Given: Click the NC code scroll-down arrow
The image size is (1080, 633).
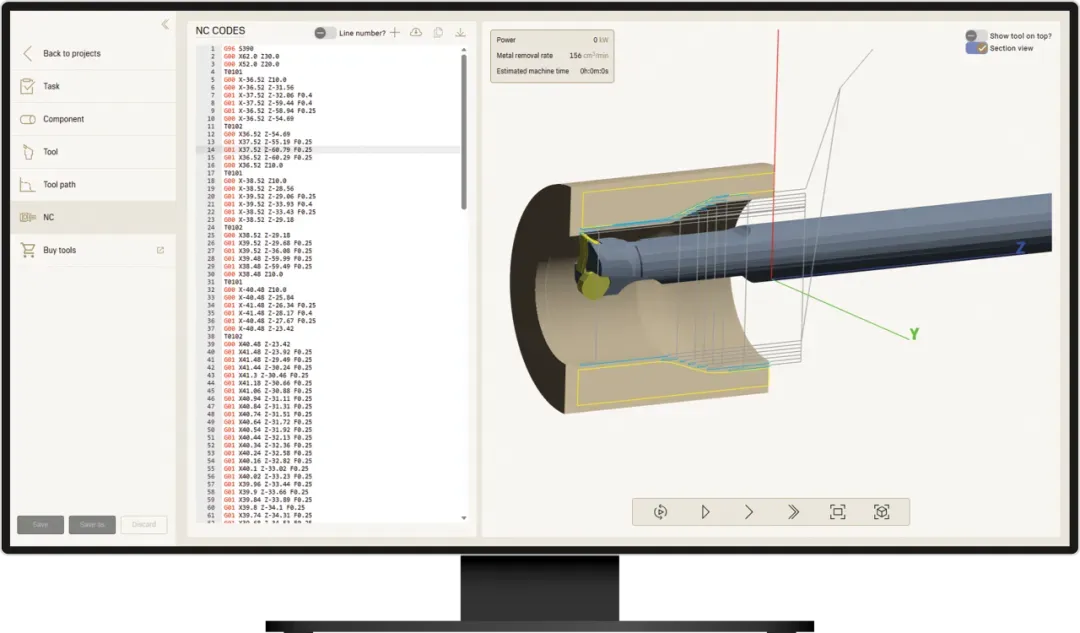Looking at the screenshot, I should (464, 518).
